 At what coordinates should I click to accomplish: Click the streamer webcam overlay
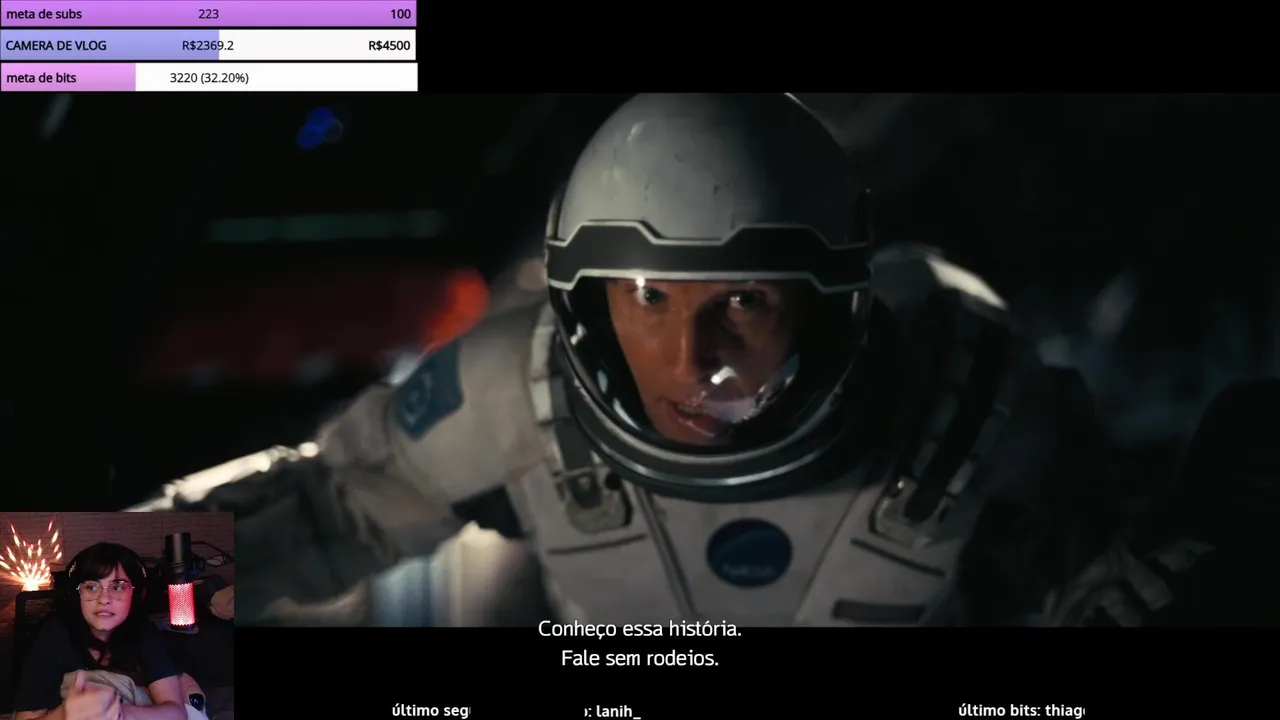tap(117, 616)
